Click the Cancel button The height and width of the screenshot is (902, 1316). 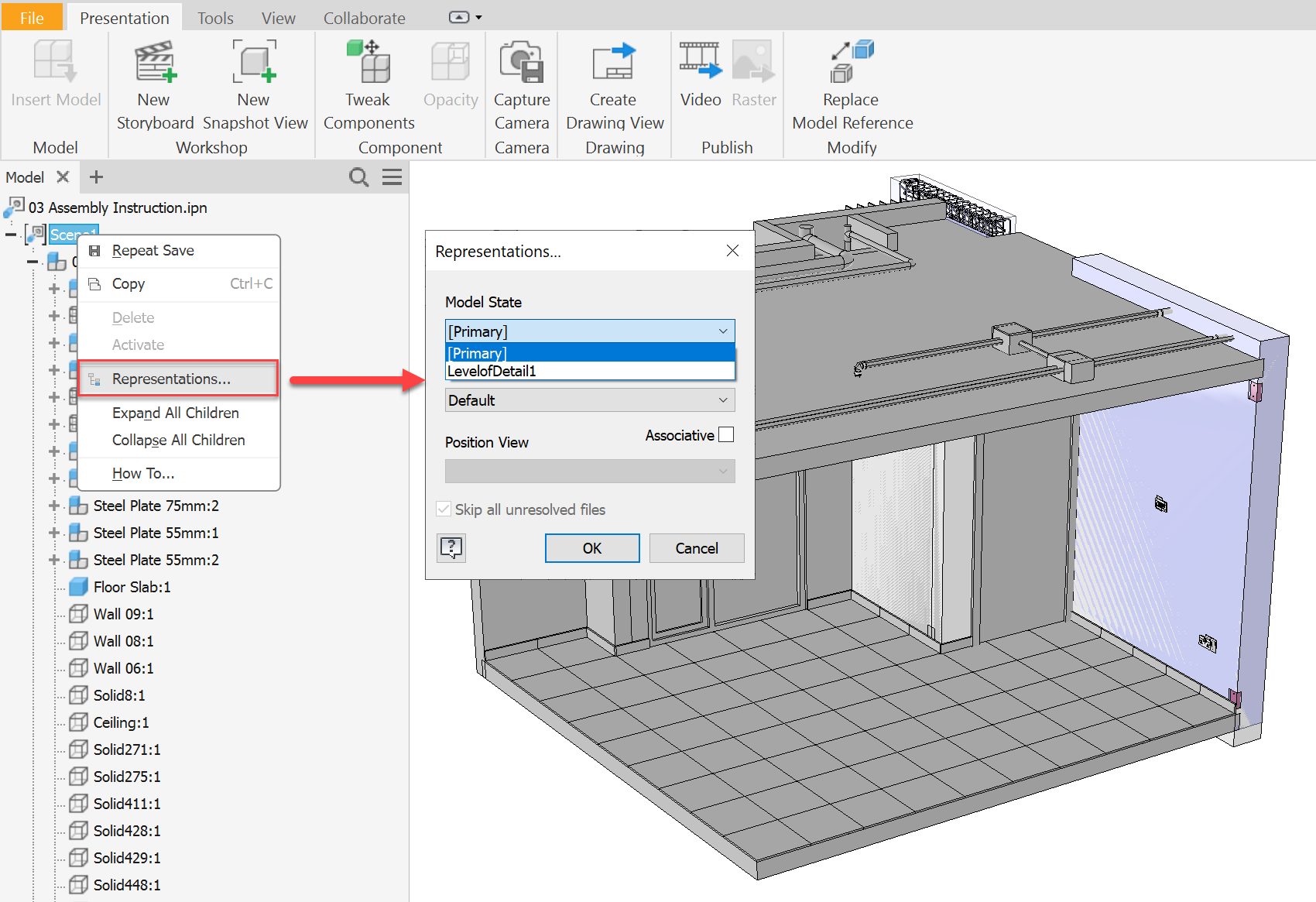pyautogui.click(x=696, y=548)
